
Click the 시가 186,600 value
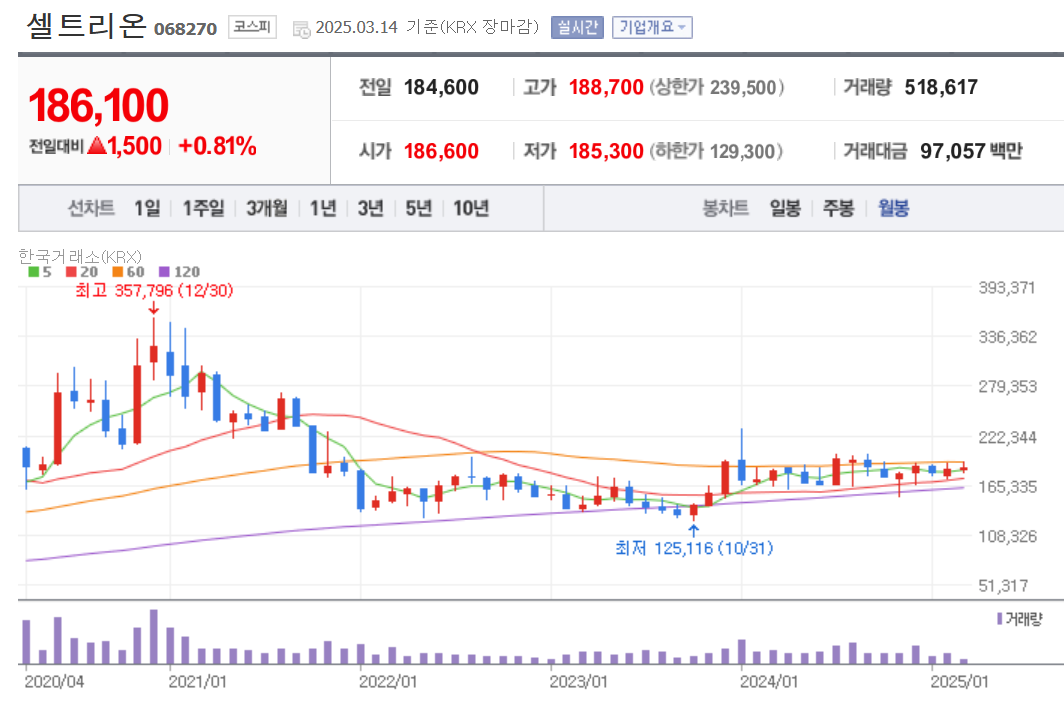click(x=441, y=151)
